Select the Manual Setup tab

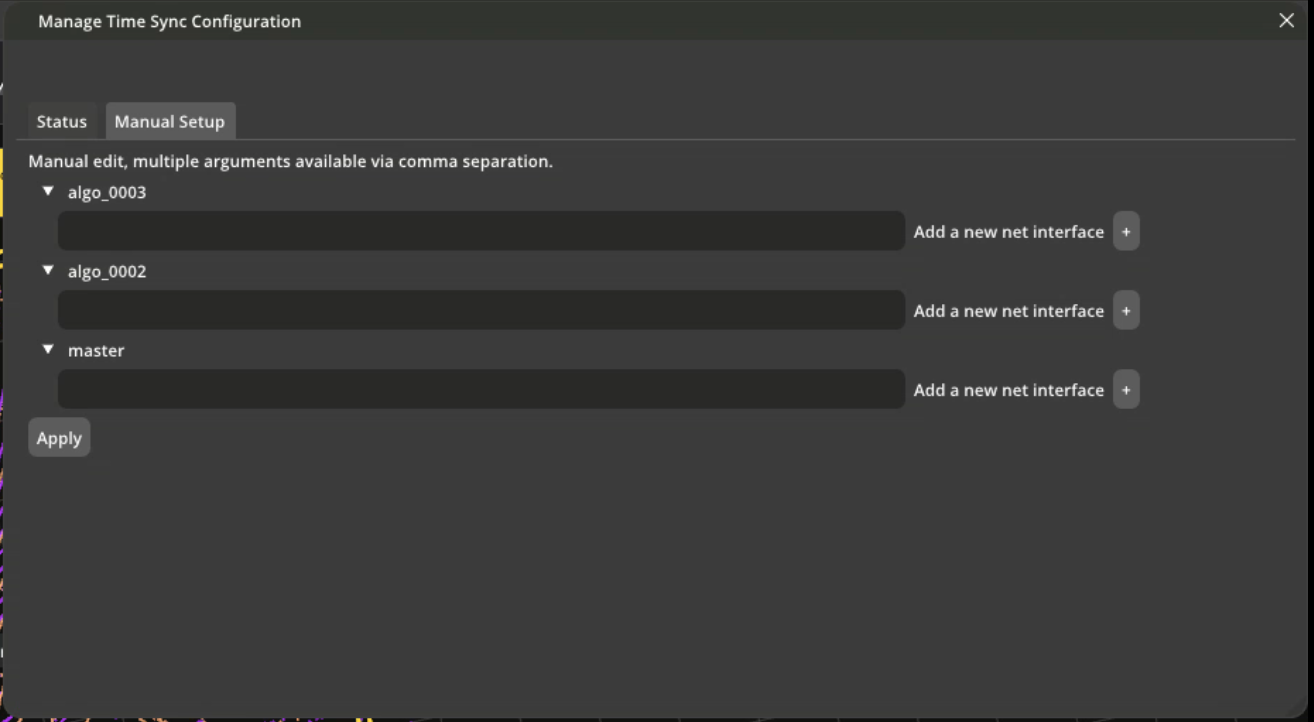coord(170,121)
